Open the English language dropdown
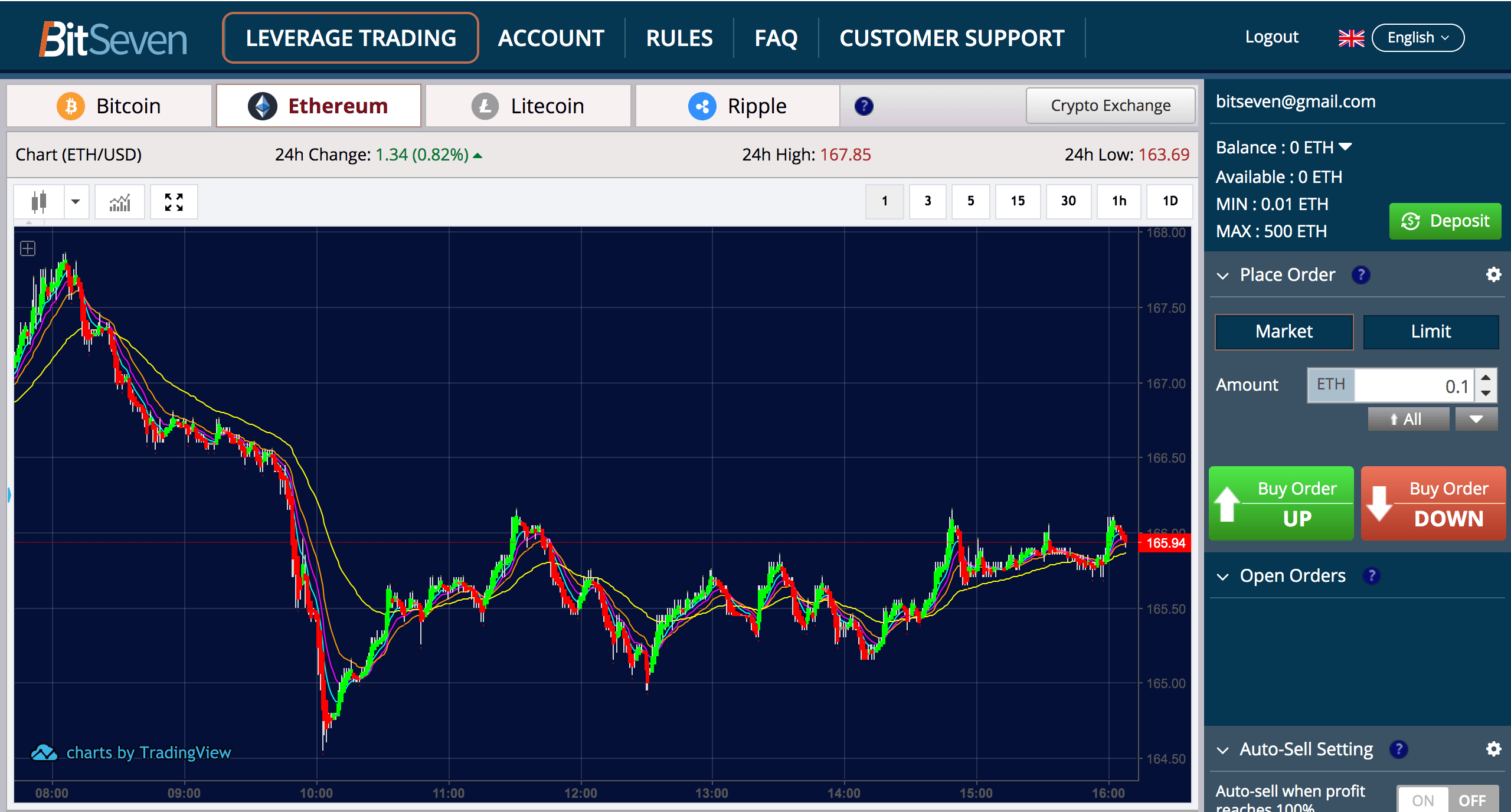Image resolution: width=1511 pixels, height=812 pixels. [1418, 38]
